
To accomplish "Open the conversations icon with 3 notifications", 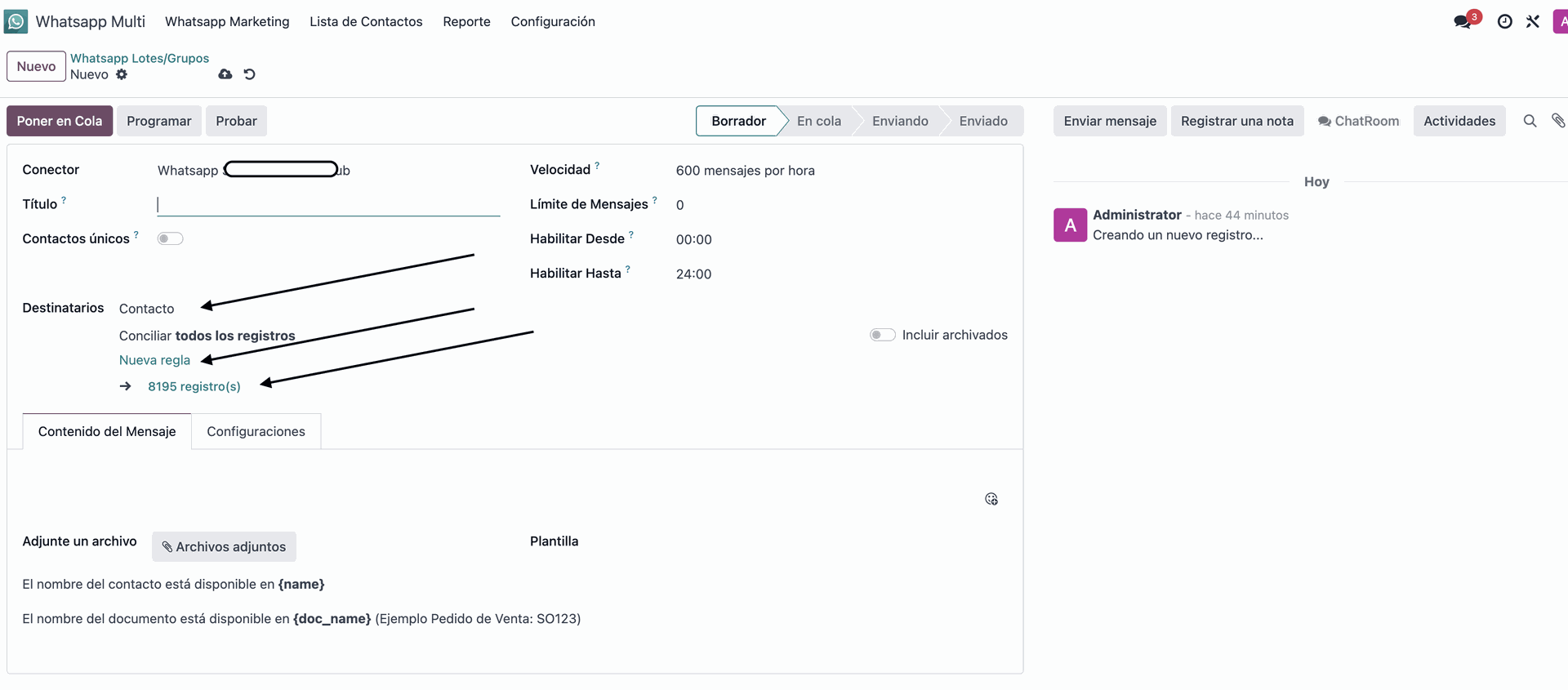I will pyautogui.click(x=1465, y=20).
